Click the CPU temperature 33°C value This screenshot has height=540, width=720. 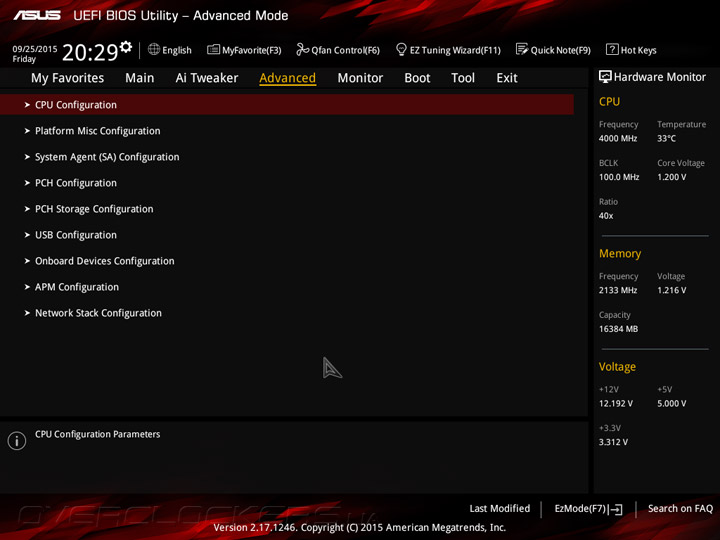point(666,139)
